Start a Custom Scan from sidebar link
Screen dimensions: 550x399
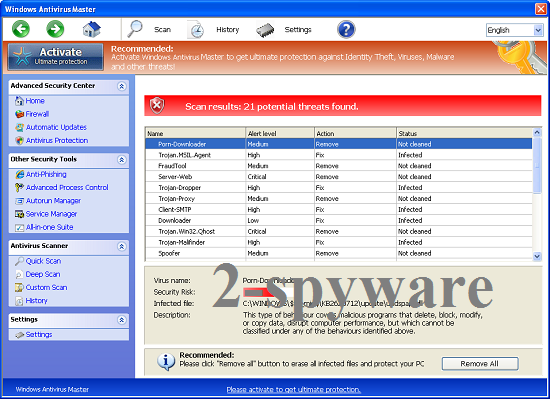click(46, 288)
